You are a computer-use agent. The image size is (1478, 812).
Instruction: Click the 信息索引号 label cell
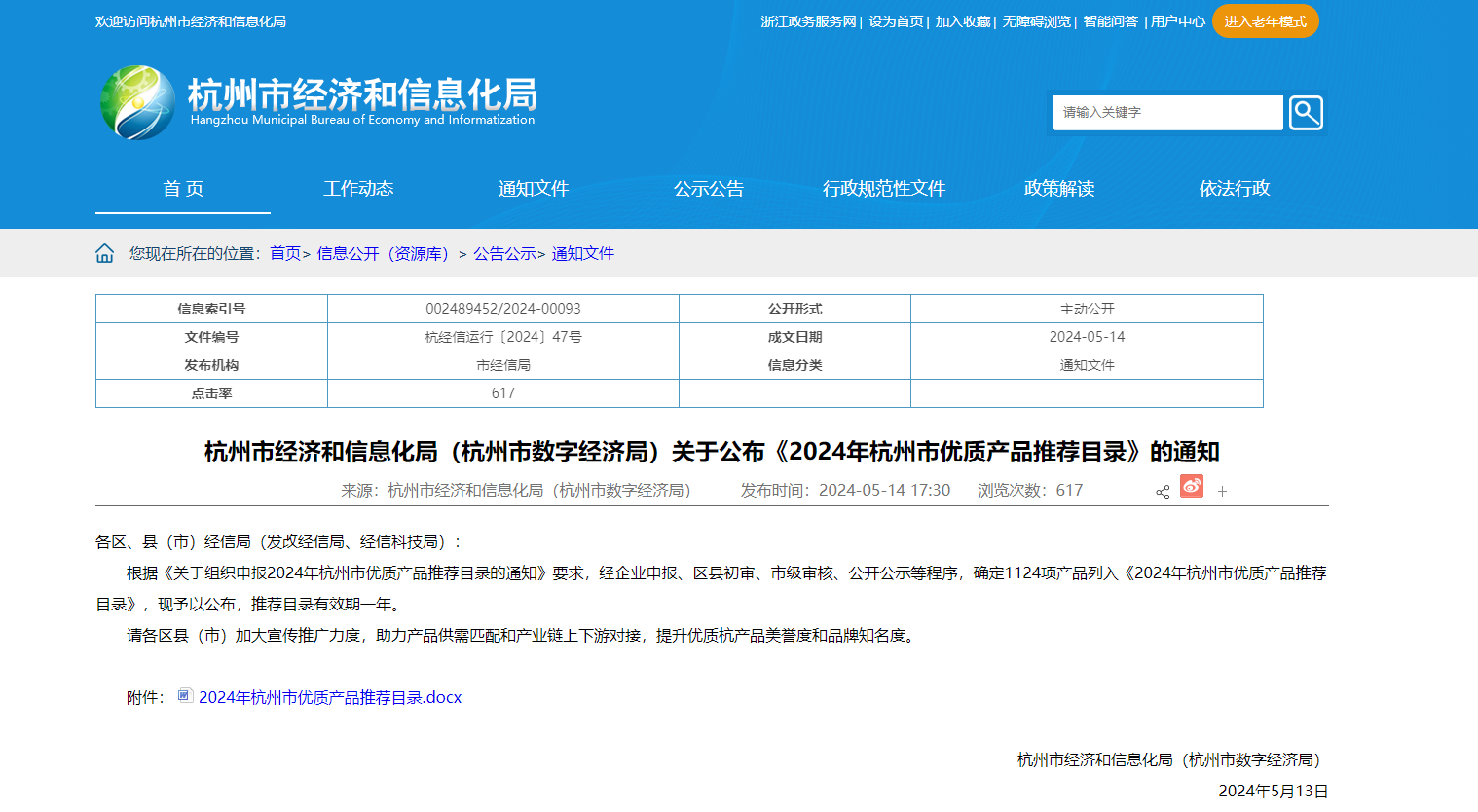(211, 309)
